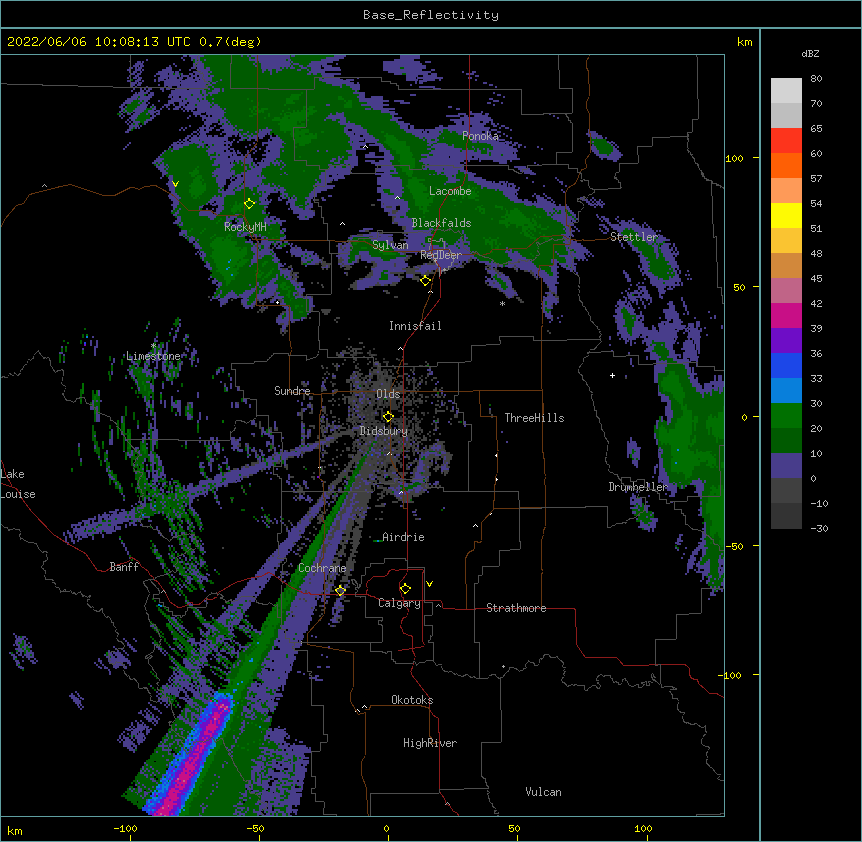This screenshot has height=842, width=862.
Task: Click the asterisk marker east of Innisfail
Action: (502, 304)
